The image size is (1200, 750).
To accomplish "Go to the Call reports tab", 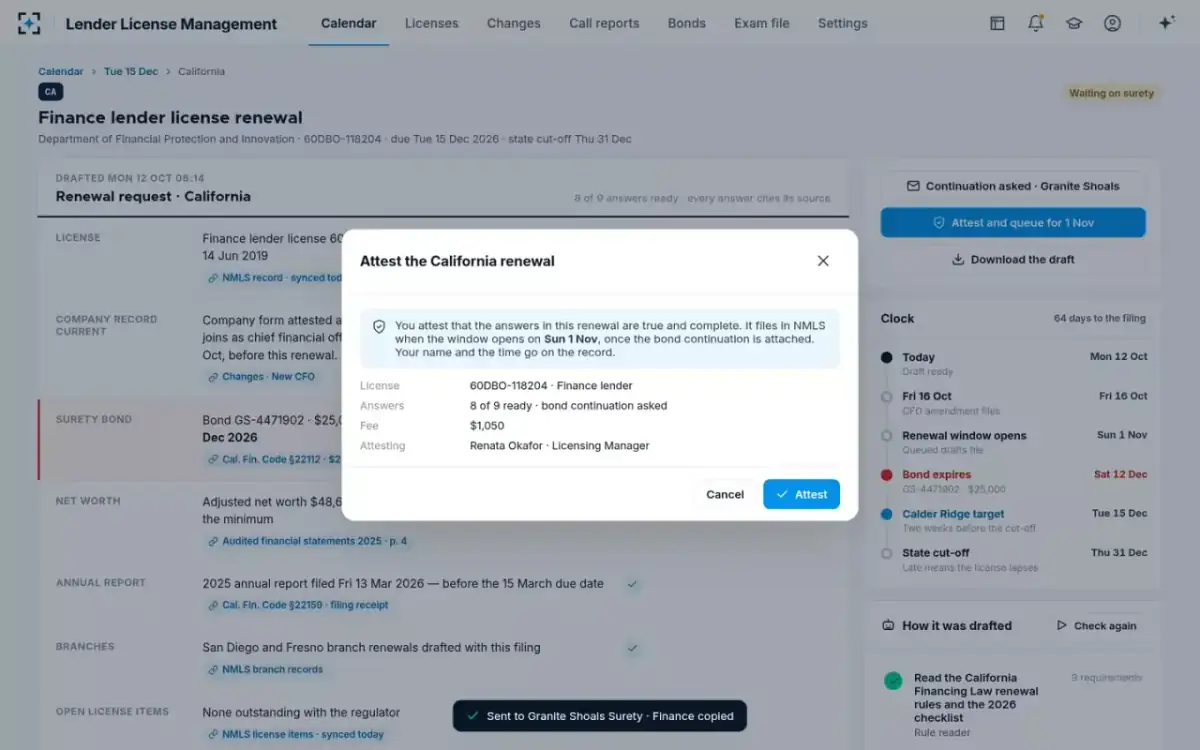I will [x=604, y=23].
